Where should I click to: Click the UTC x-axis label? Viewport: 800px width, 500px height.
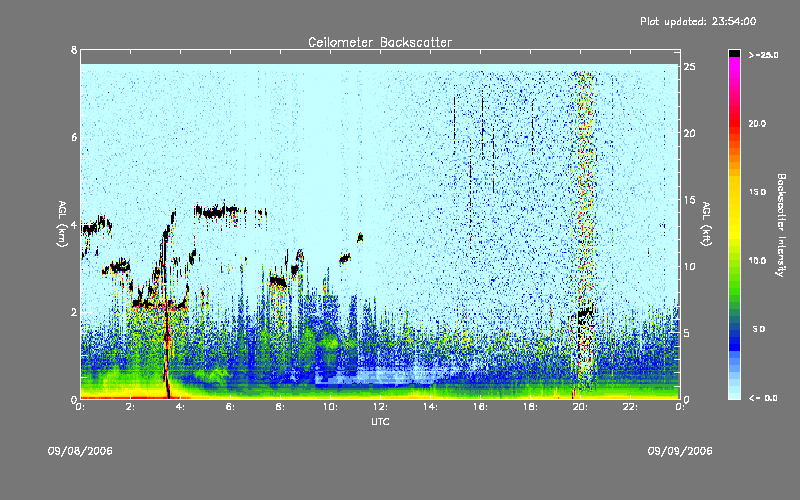(380, 421)
